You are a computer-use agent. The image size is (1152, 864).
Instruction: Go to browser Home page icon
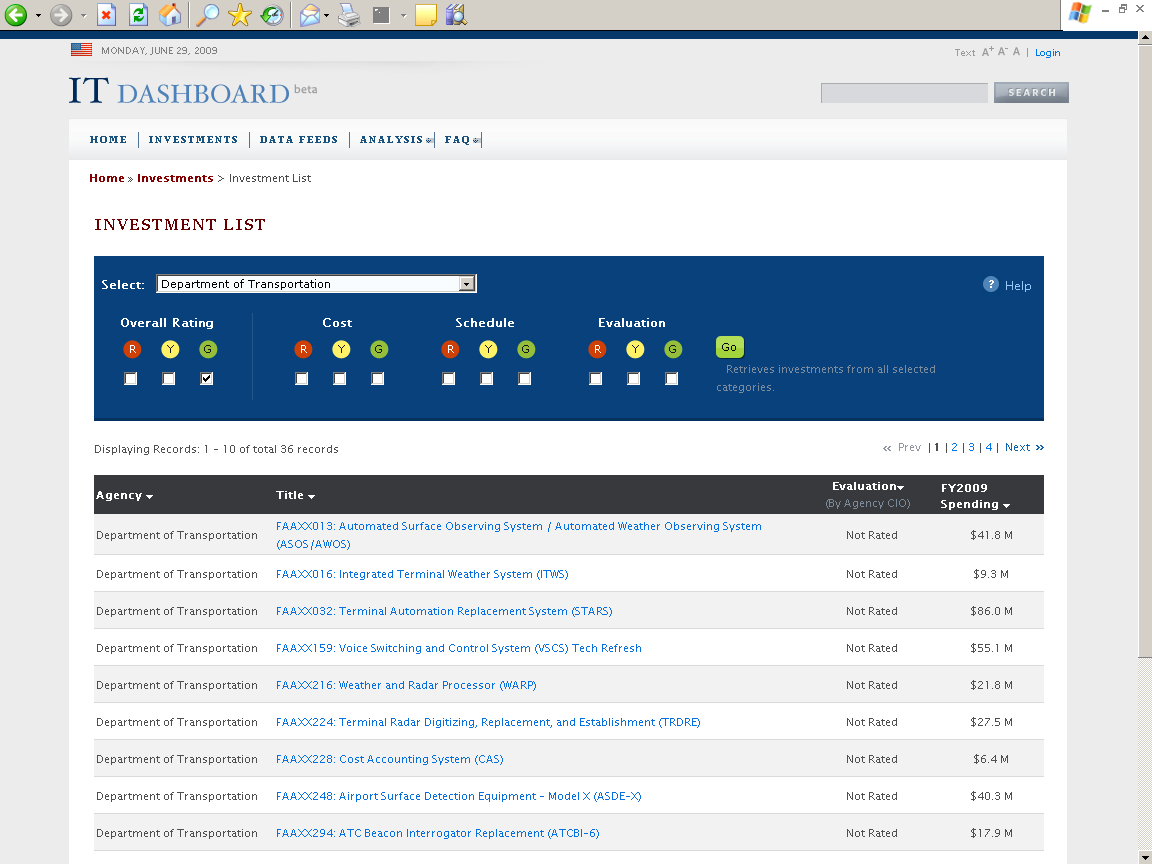point(170,15)
